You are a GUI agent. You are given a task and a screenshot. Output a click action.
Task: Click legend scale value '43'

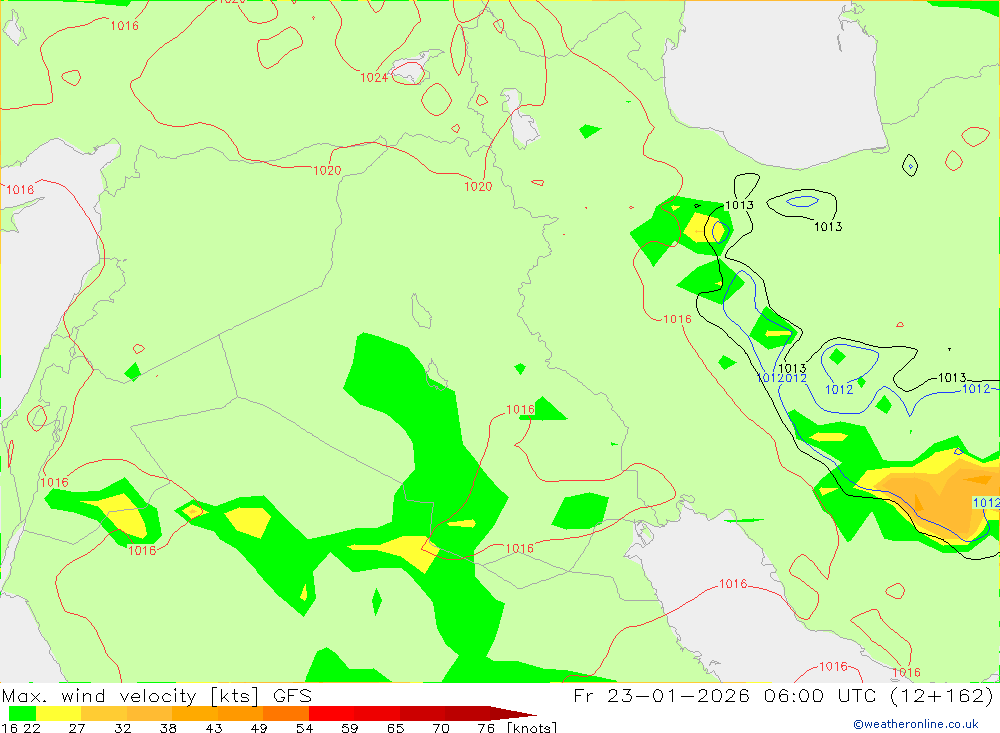click(214, 728)
